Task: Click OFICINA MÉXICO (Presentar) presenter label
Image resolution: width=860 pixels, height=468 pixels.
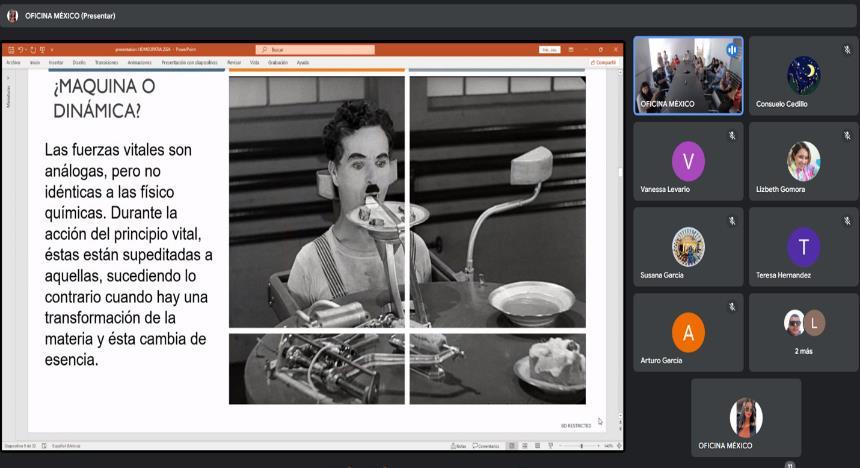Action: click(x=70, y=16)
